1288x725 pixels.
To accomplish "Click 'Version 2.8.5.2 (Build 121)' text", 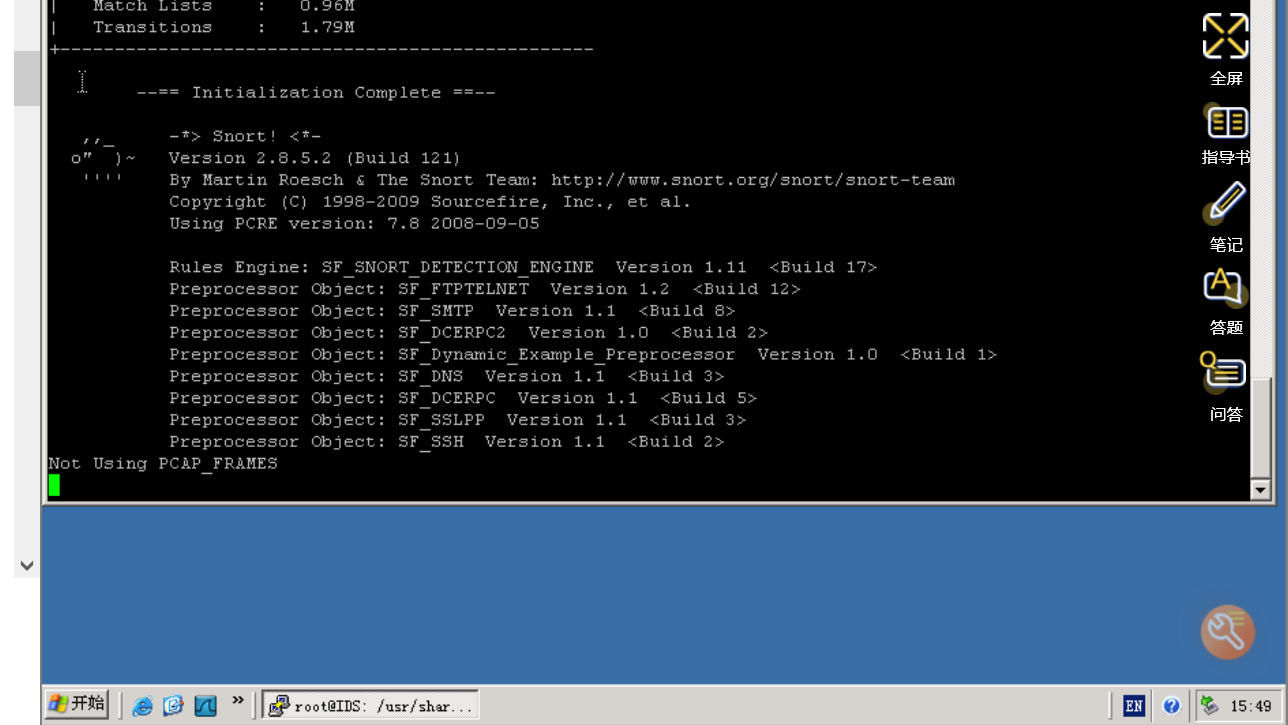I will click(x=314, y=158).
